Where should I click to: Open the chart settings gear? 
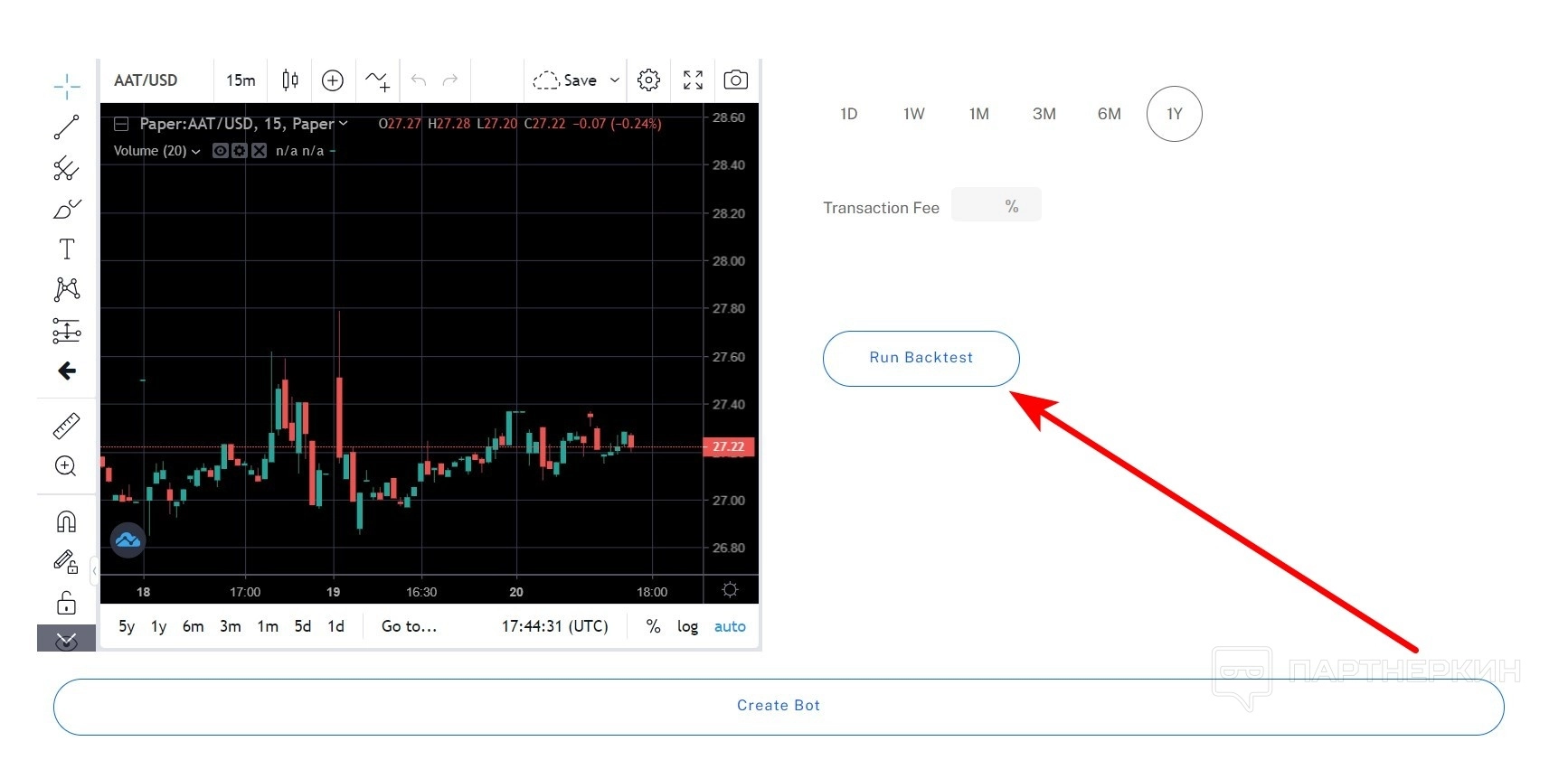pos(648,80)
